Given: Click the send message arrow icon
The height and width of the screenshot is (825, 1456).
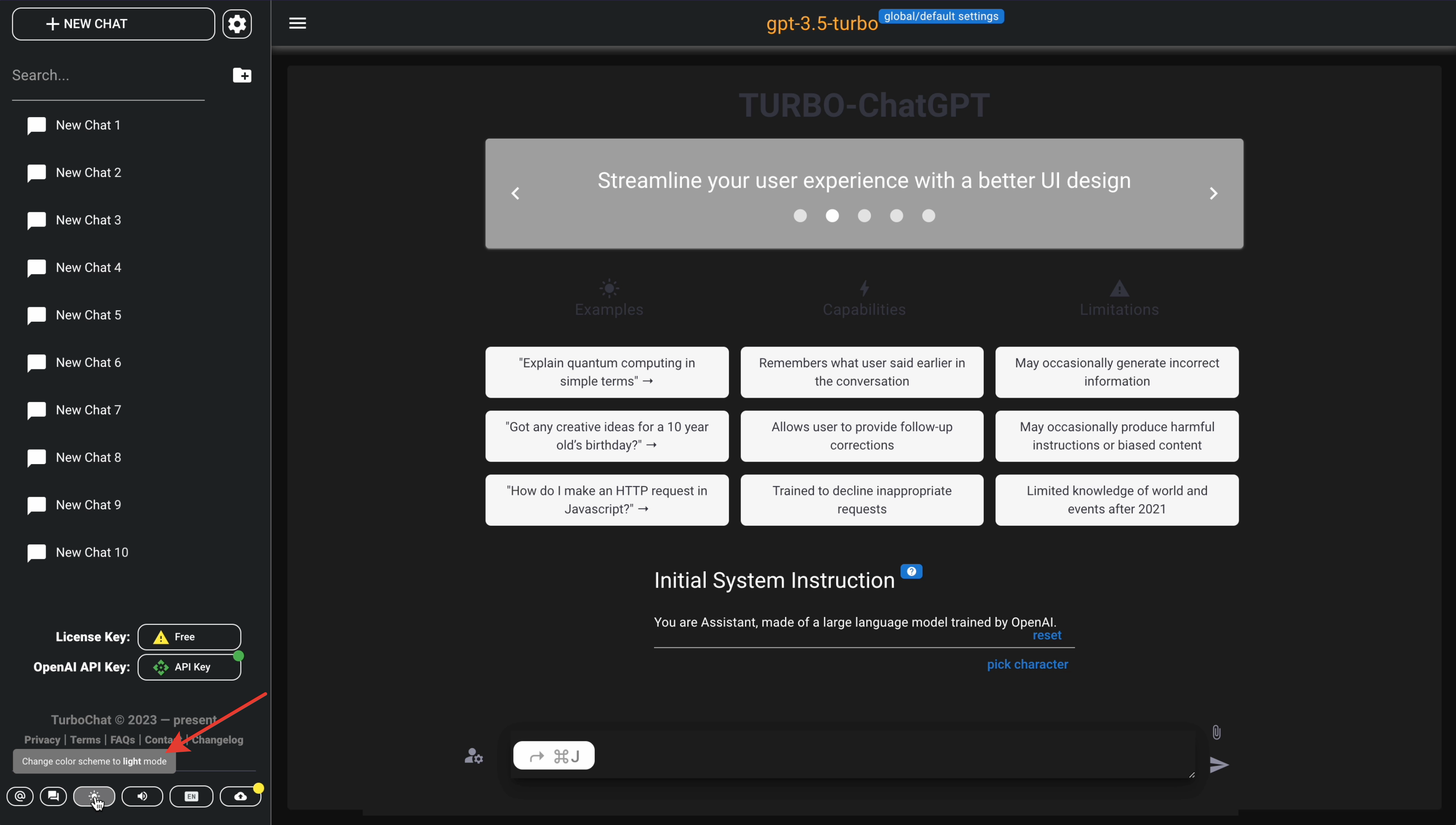Looking at the screenshot, I should click(x=1218, y=765).
